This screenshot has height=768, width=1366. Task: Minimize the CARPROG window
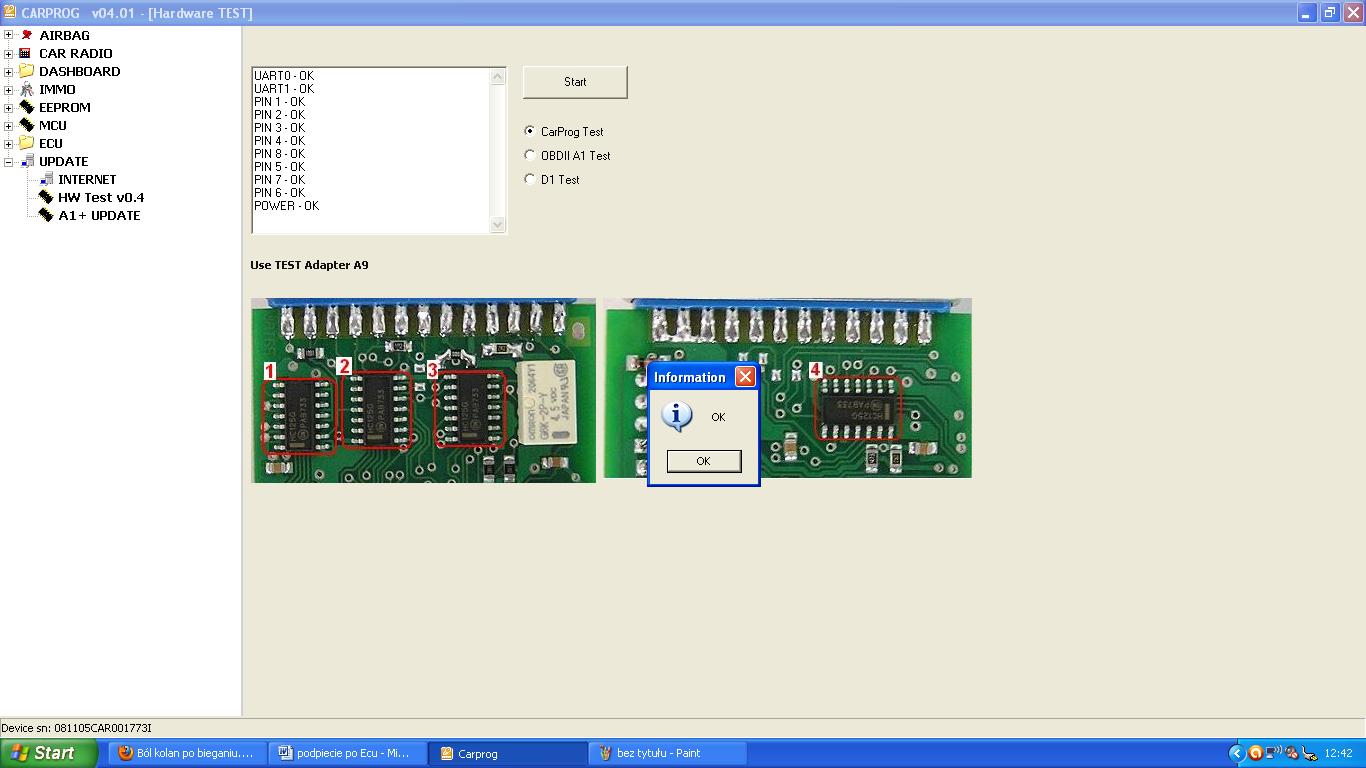tap(1307, 13)
